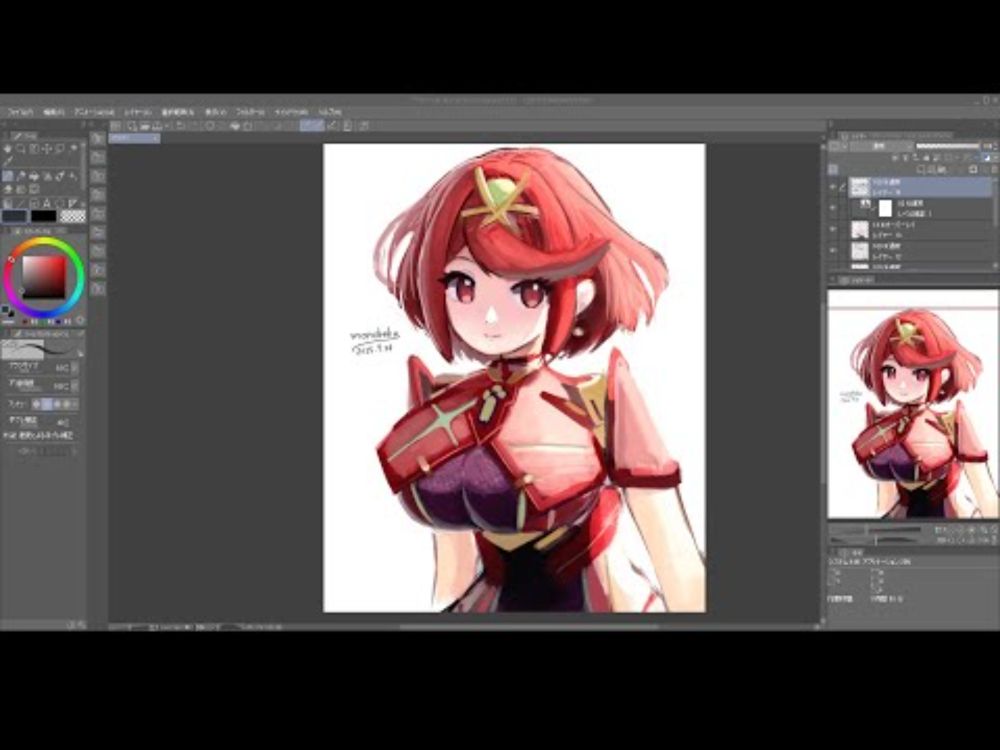Select the Text tool (A icon)
Viewport: 1000px width, 750px height.
(47, 203)
